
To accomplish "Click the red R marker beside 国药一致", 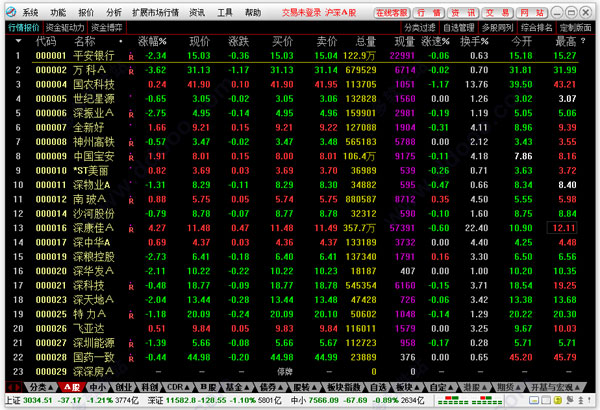I will click(131, 358).
